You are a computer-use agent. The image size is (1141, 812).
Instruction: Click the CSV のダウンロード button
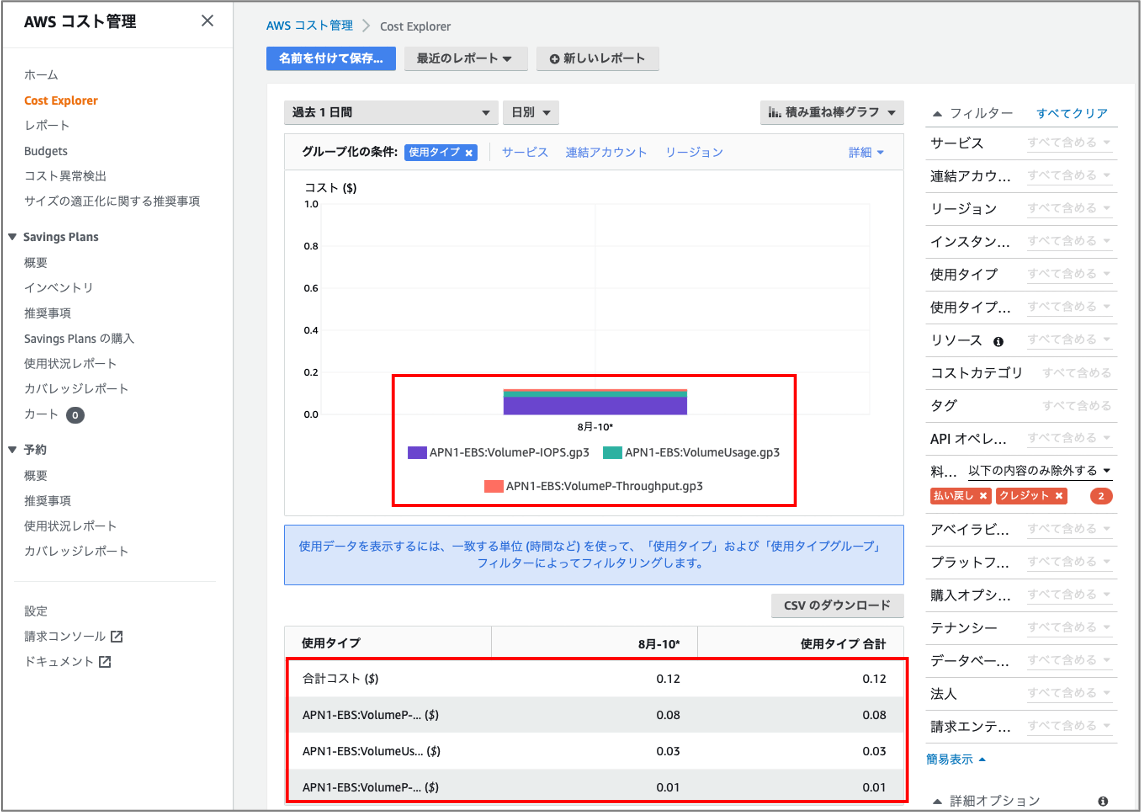836,605
